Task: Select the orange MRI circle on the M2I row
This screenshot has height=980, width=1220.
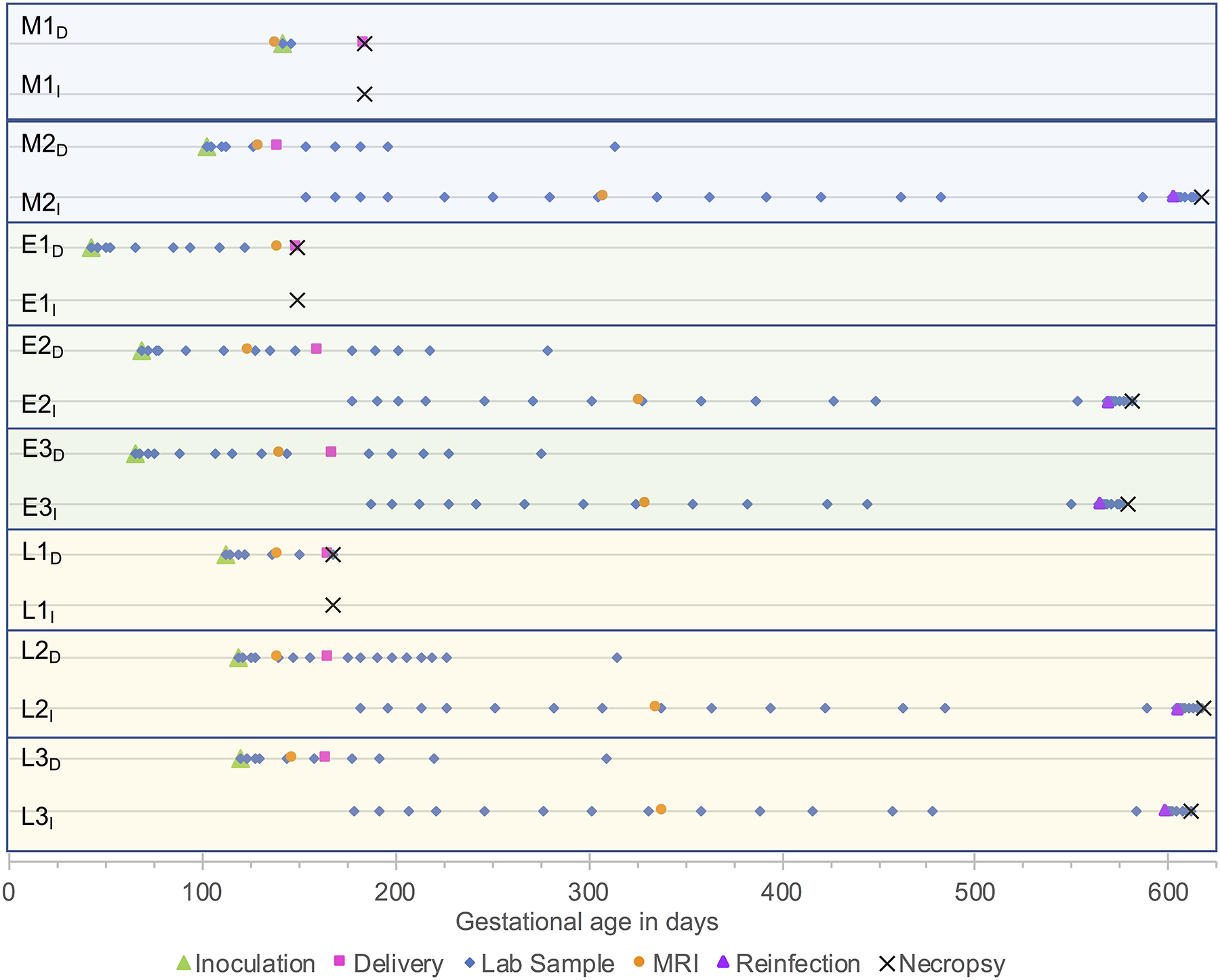Action: pos(602,195)
